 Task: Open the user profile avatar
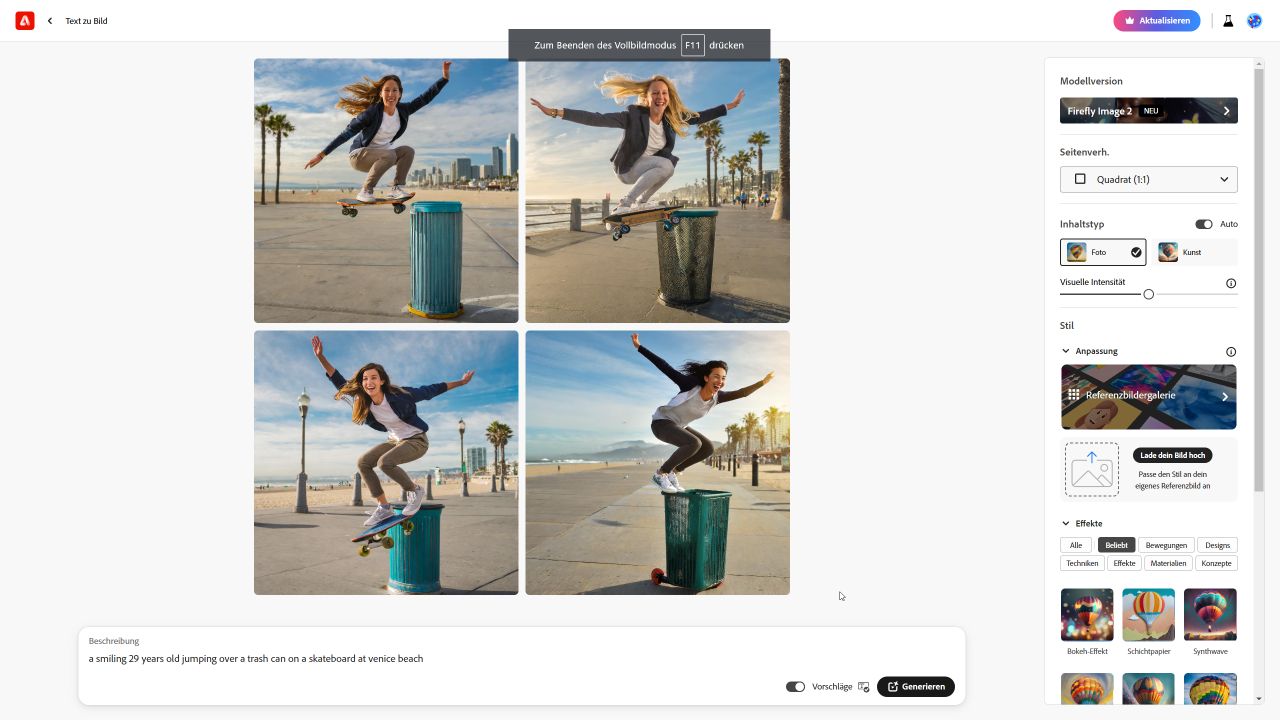click(1254, 21)
